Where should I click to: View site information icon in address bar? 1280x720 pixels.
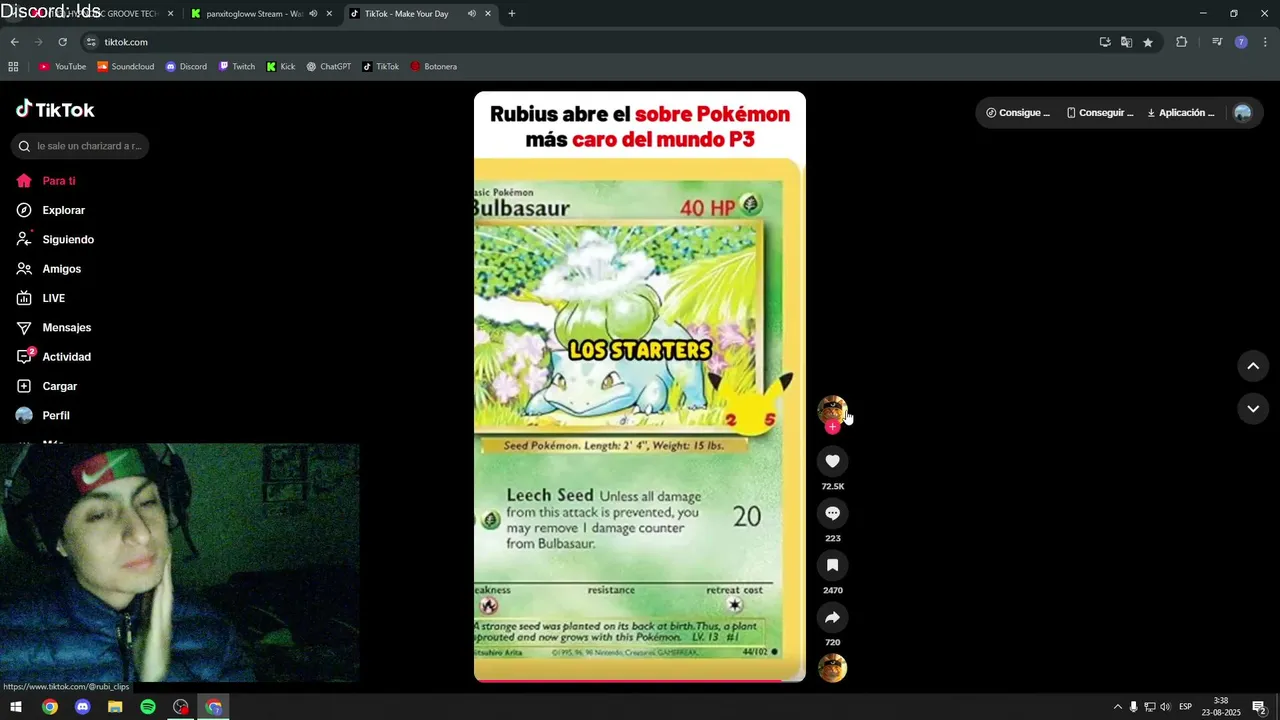pos(91,42)
